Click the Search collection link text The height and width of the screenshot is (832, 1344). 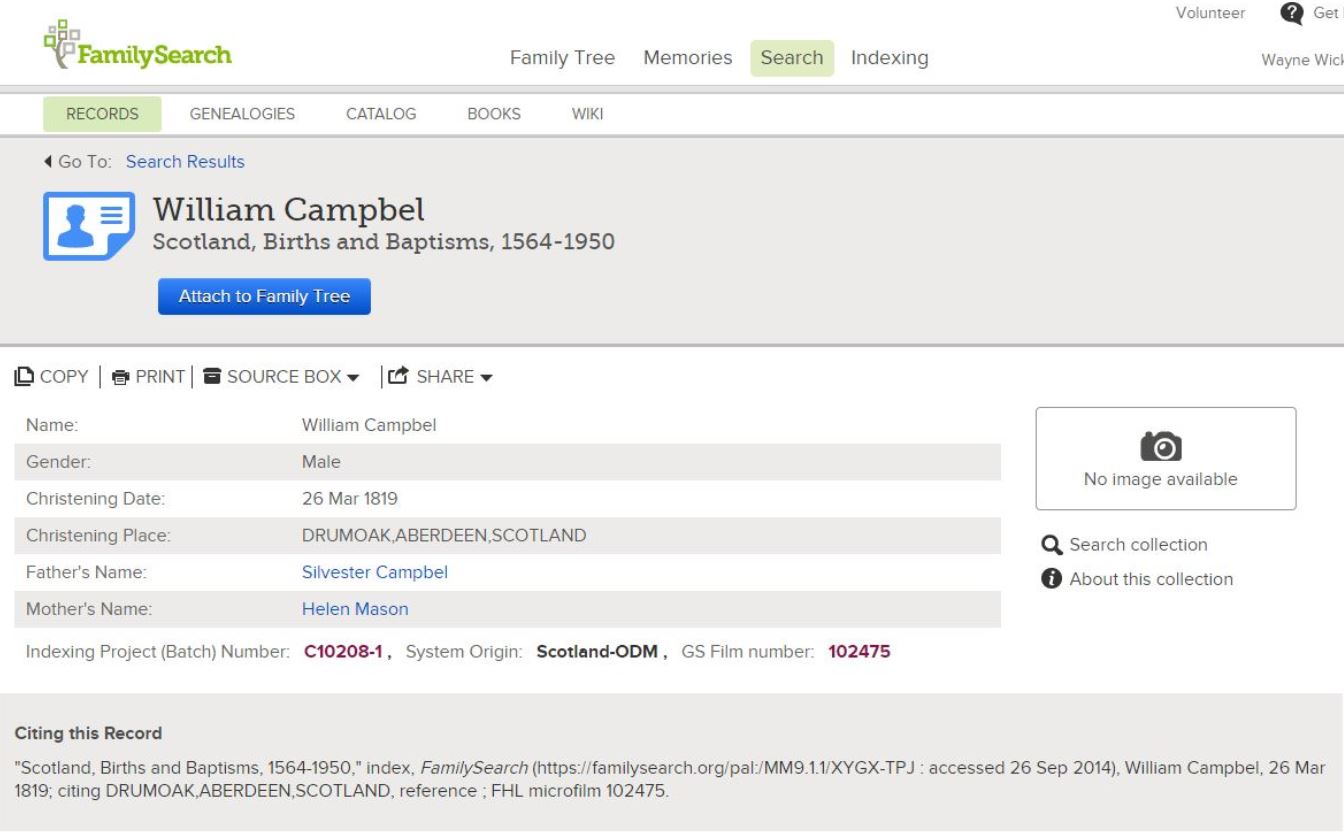pos(1138,545)
